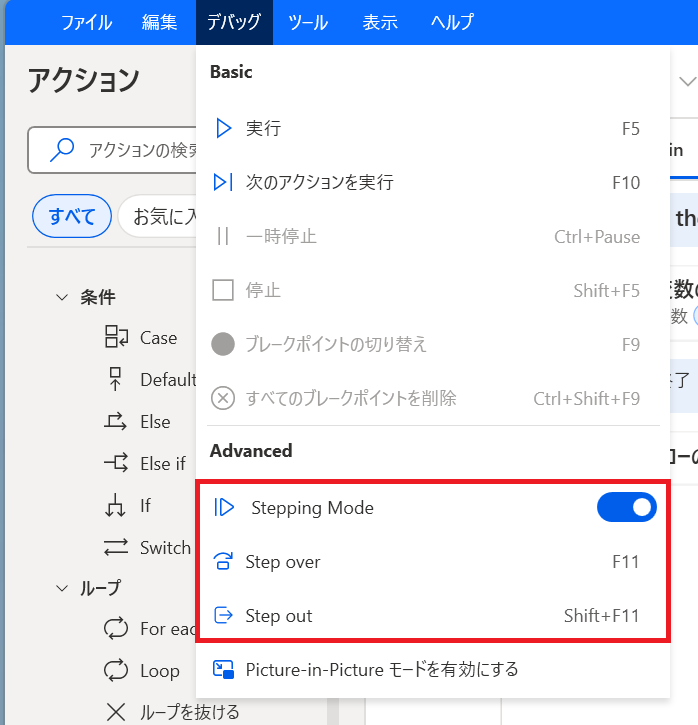Click the Case action icon

116,338
